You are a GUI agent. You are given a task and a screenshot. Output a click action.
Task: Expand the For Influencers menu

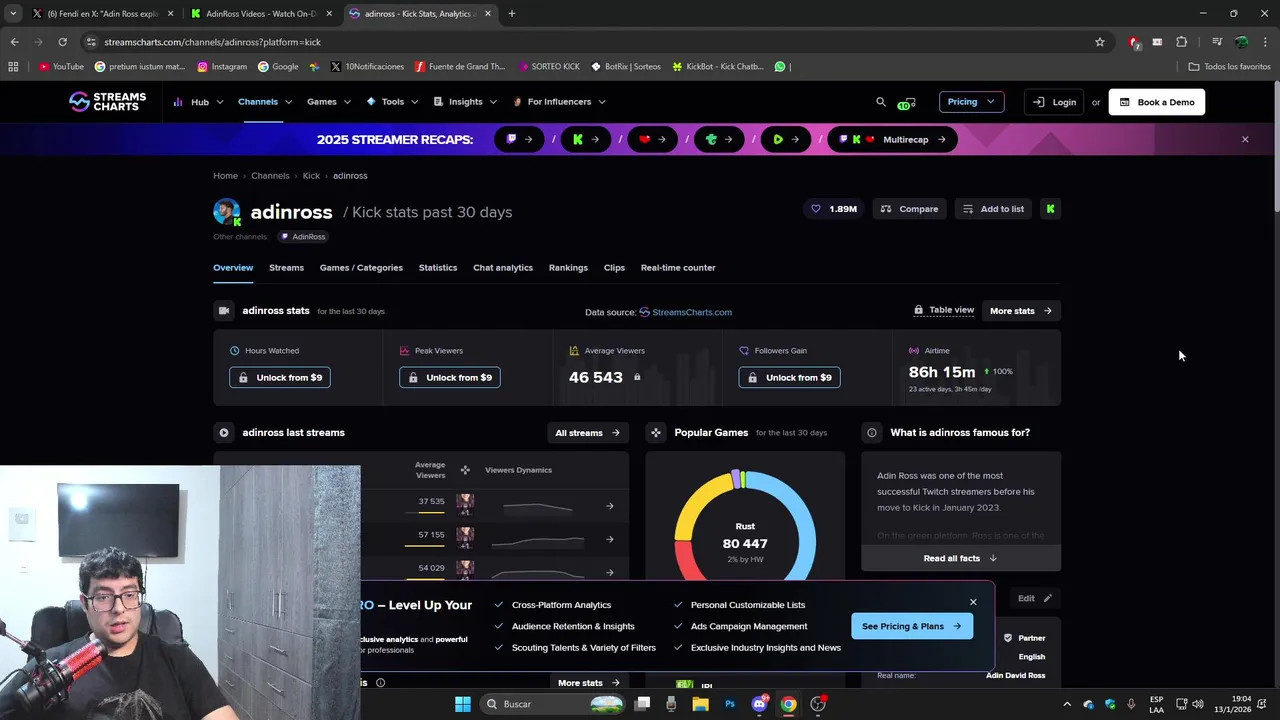[x=558, y=102]
